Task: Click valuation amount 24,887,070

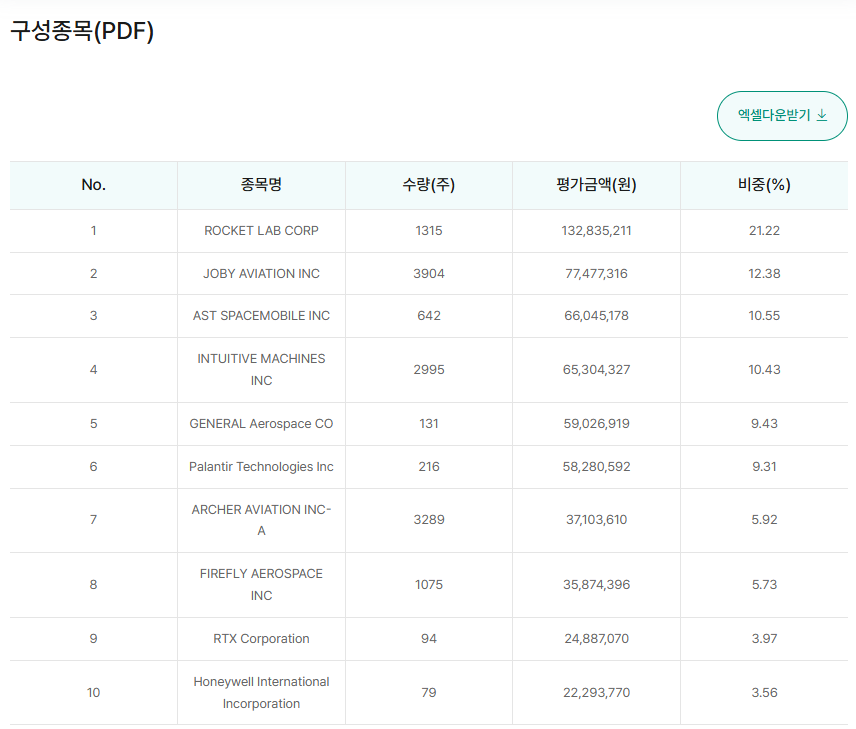Action: tap(596, 639)
